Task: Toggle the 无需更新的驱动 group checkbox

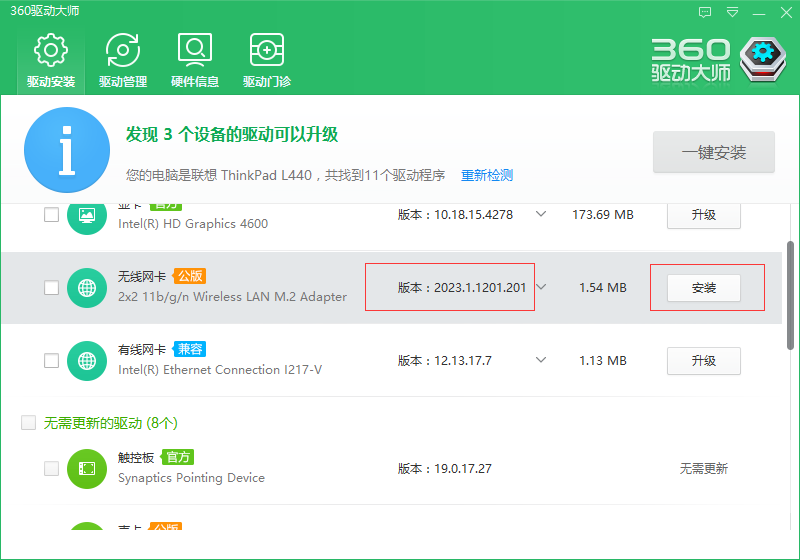Action: tap(29, 422)
